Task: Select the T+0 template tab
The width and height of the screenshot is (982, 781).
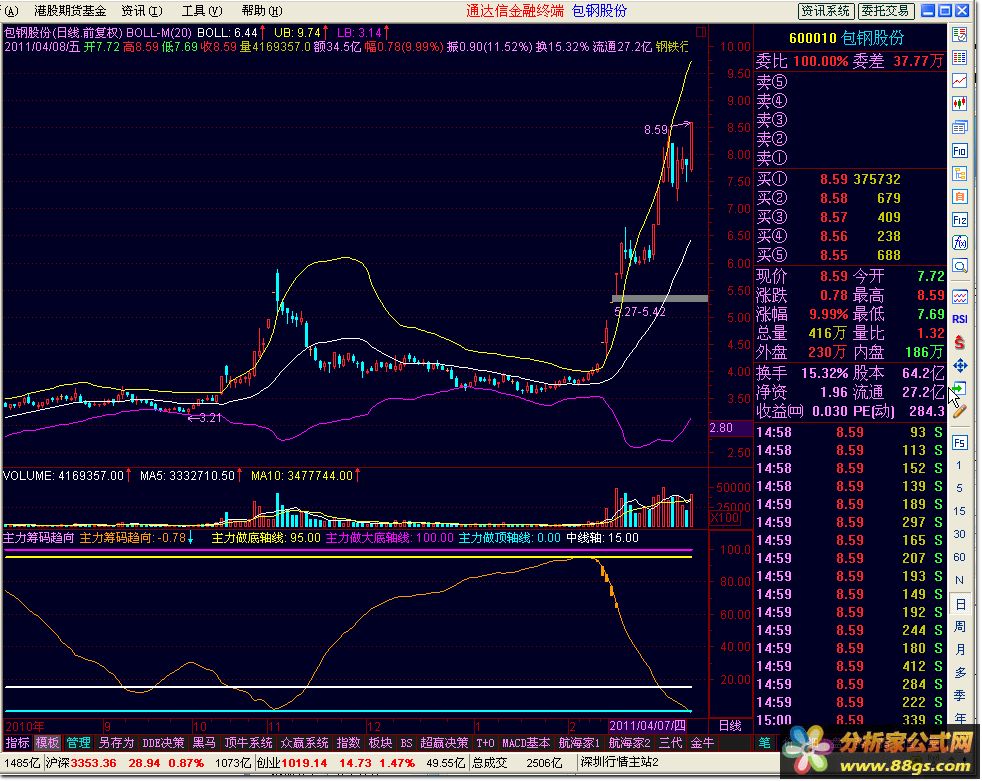Action: [485, 743]
